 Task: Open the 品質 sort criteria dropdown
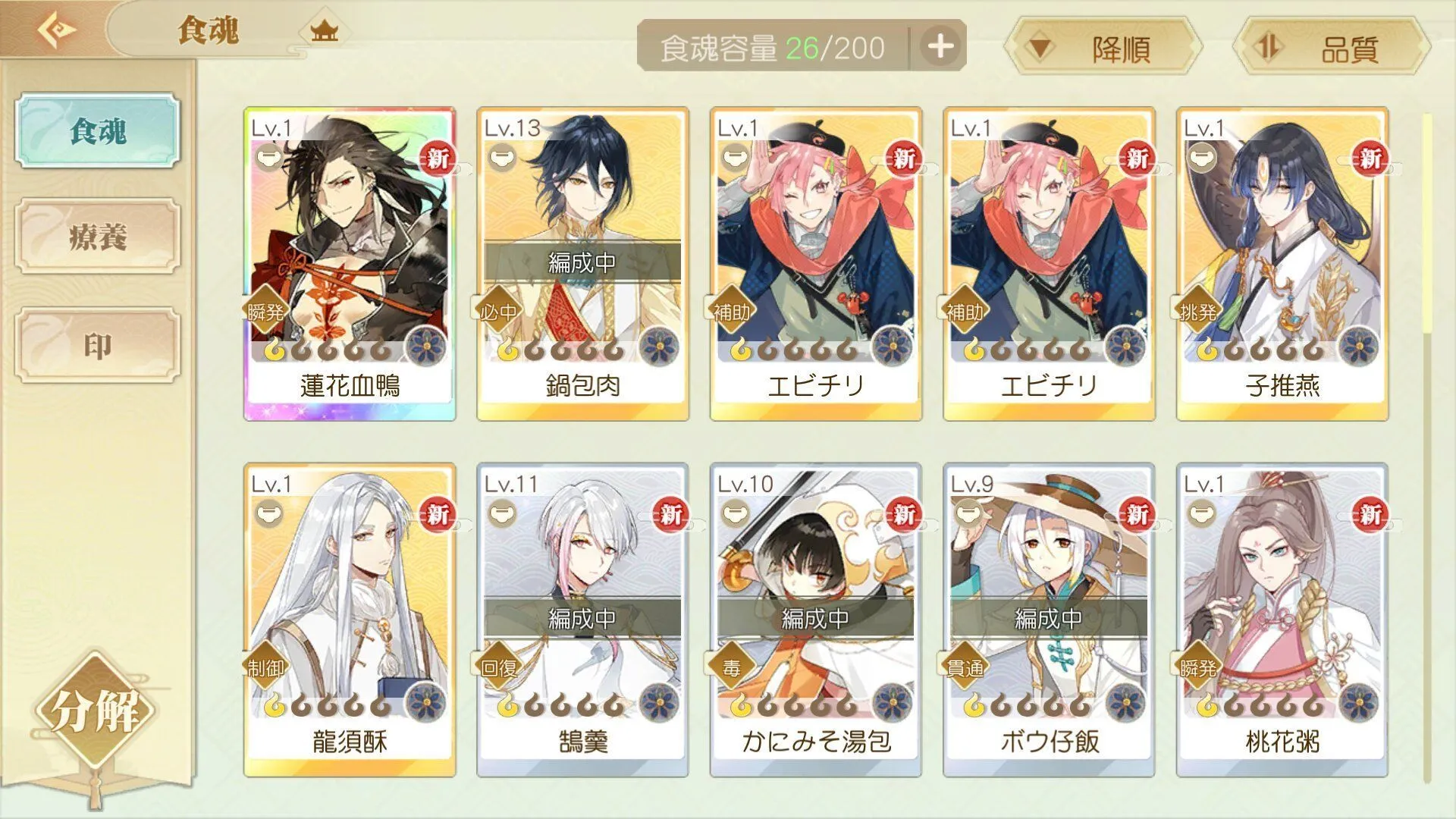[x=1332, y=47]
